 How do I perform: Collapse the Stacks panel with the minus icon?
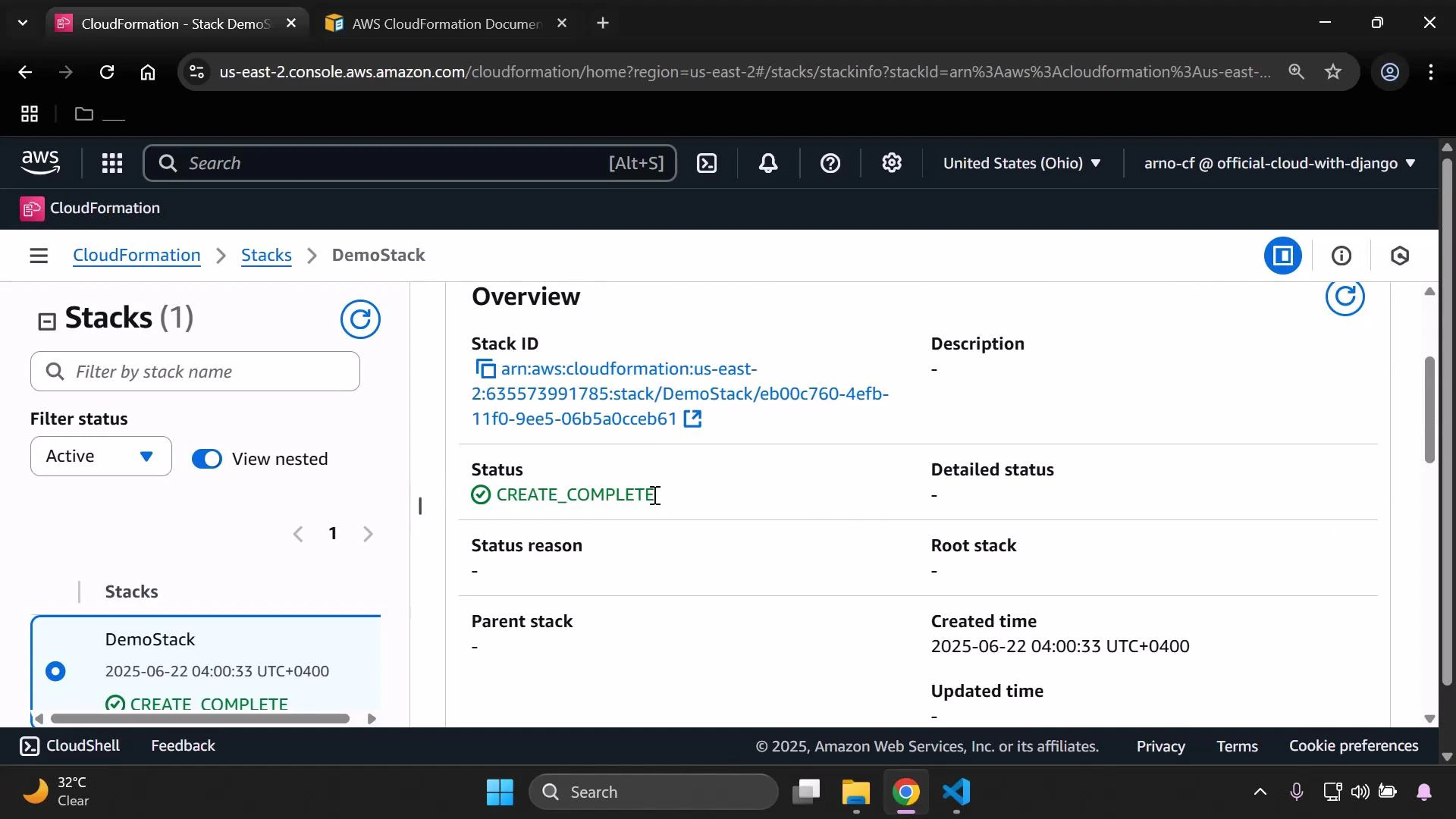tap(46, 321)
